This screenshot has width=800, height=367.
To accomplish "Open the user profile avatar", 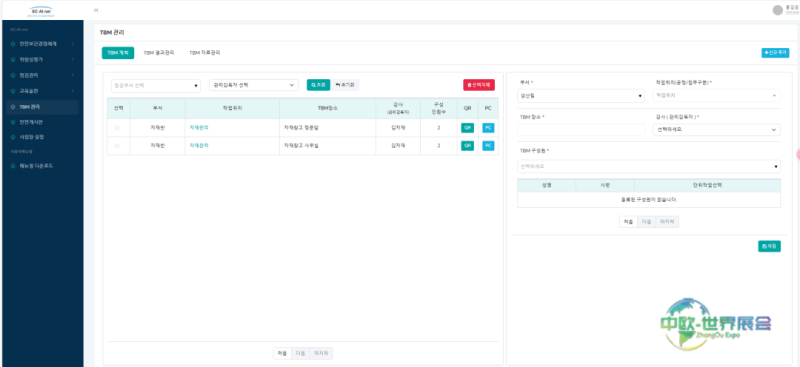I will (778, 10).
